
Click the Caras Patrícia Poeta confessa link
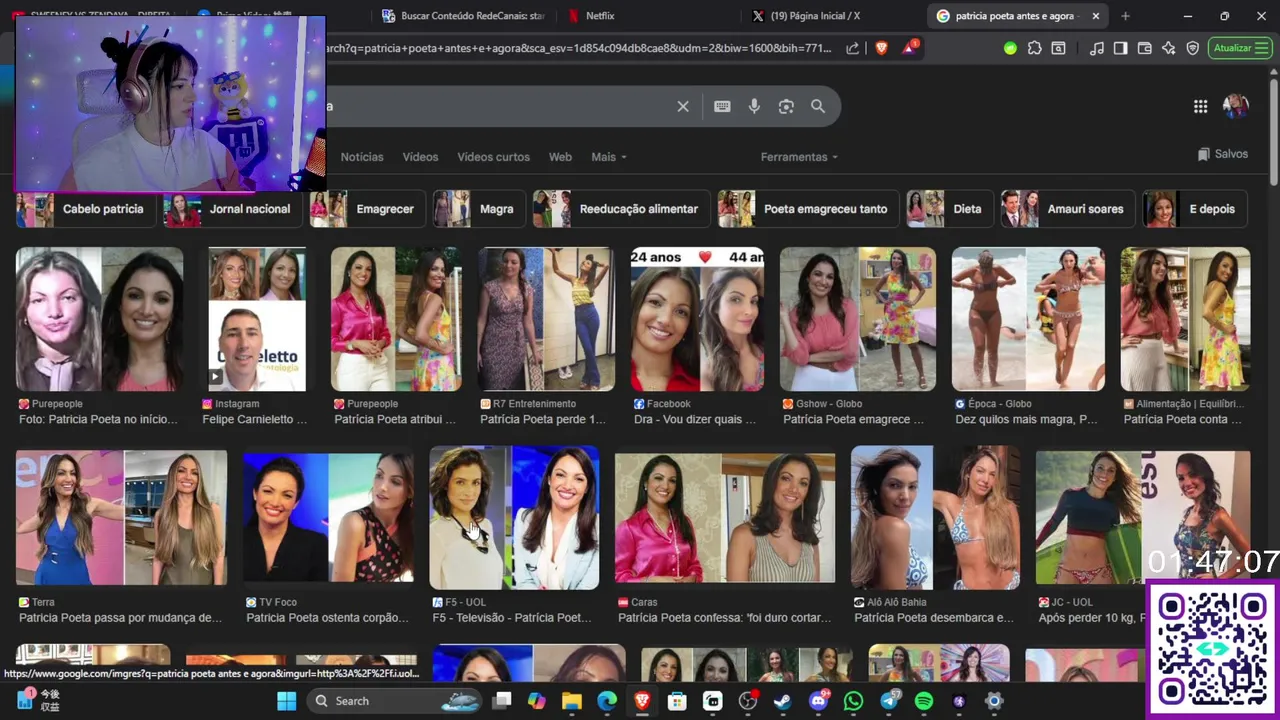point(725,618)
